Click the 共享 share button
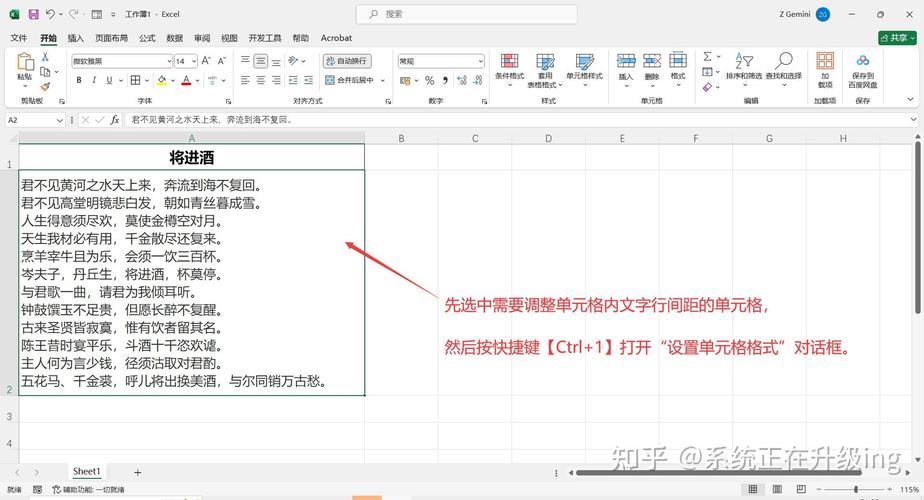This screenshot has height=500, width=924. (897, 38)
